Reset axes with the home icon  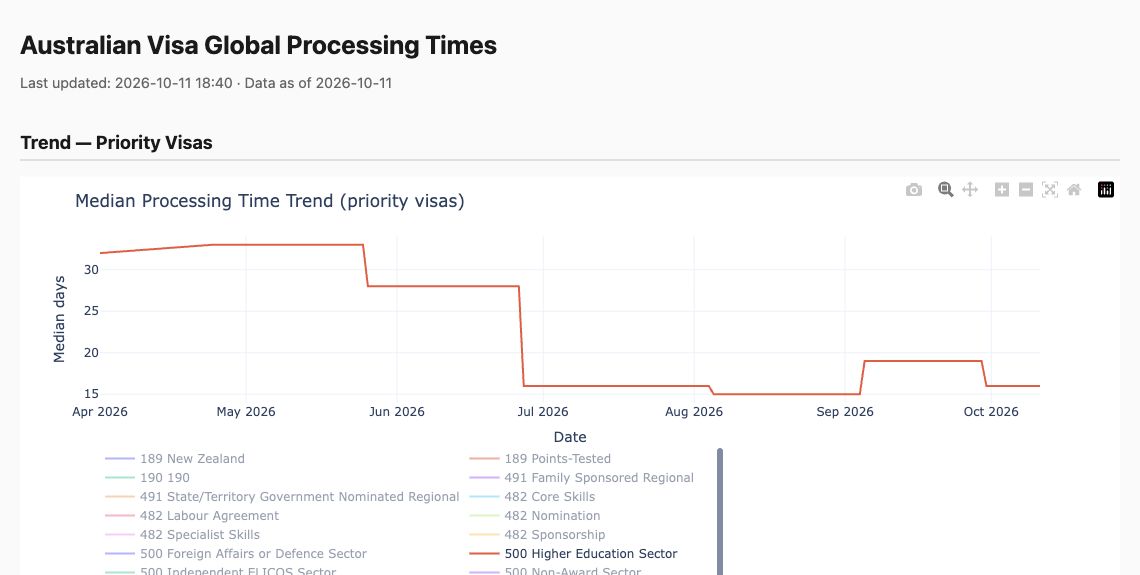[x=1074, y=190]
